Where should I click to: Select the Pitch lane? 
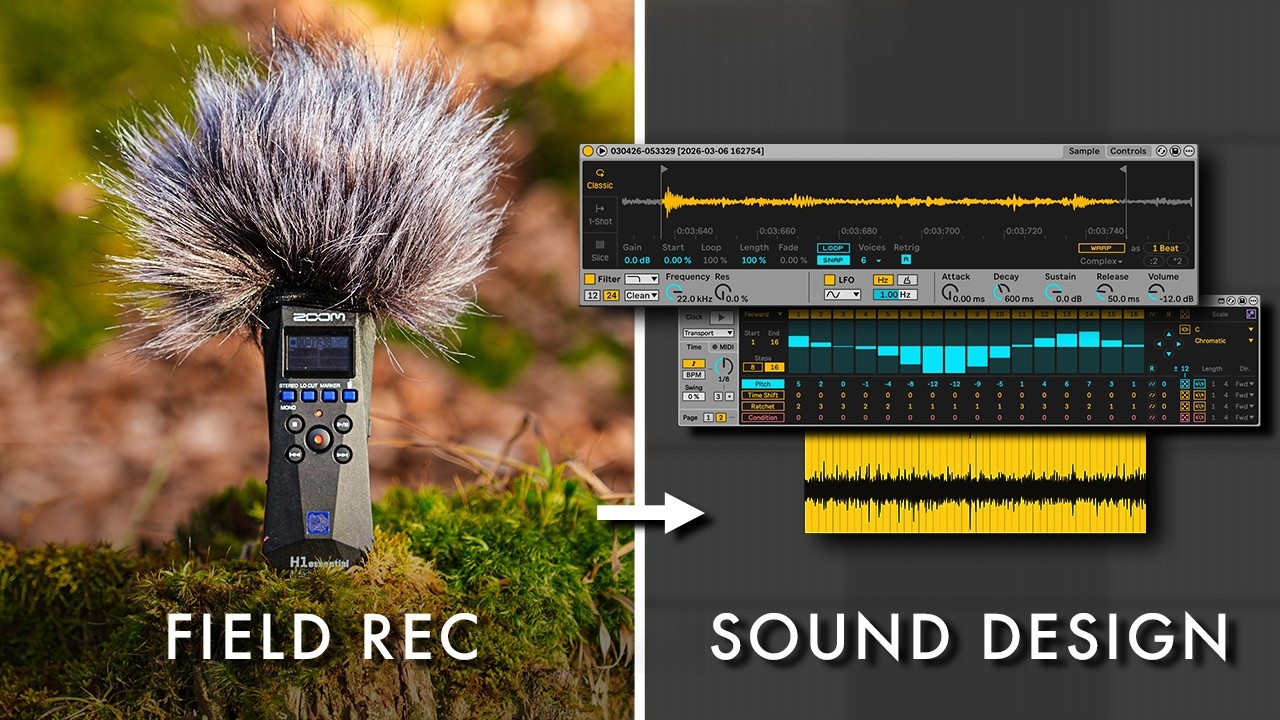coord(762,384)
